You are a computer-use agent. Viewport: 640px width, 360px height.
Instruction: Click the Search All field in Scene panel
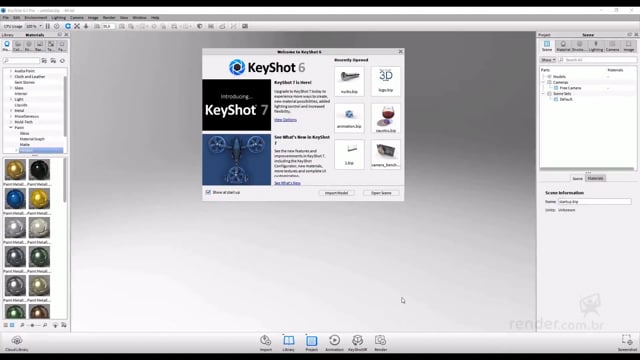598,60
